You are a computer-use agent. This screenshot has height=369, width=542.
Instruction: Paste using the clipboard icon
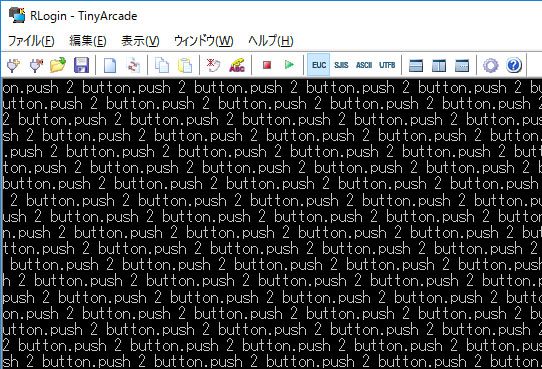point(185,65)
